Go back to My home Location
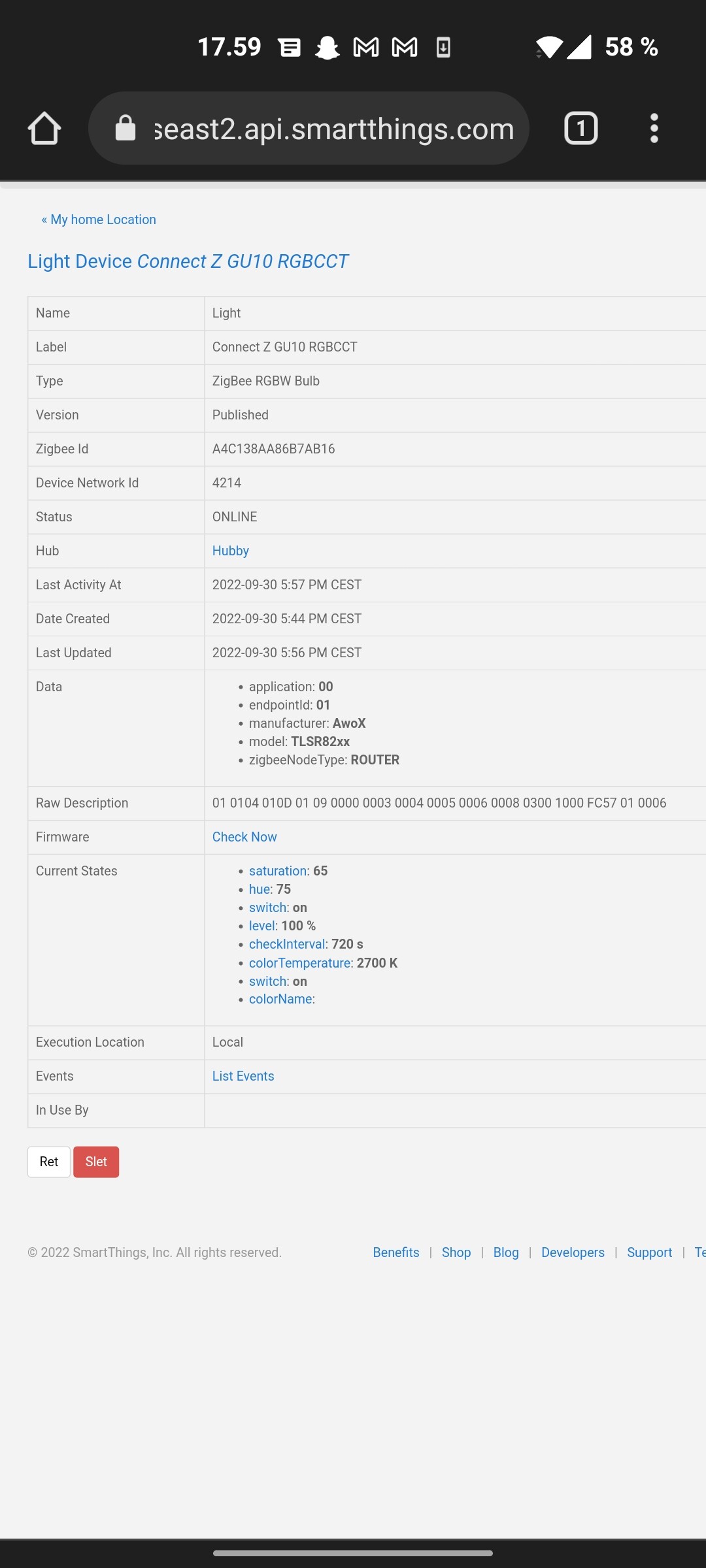 tap(99, 220)
